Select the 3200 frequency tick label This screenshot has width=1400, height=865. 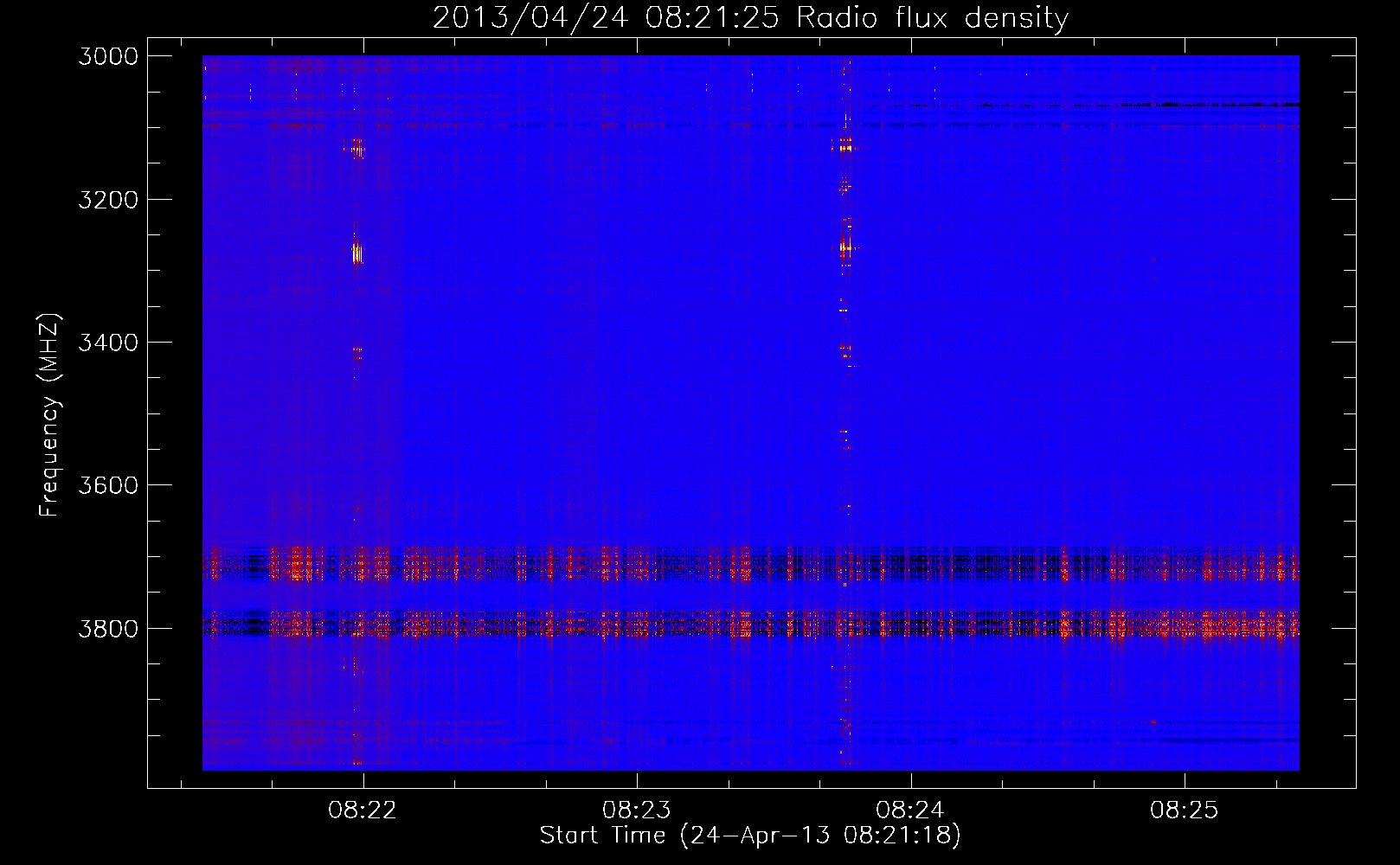coord(108,200)
